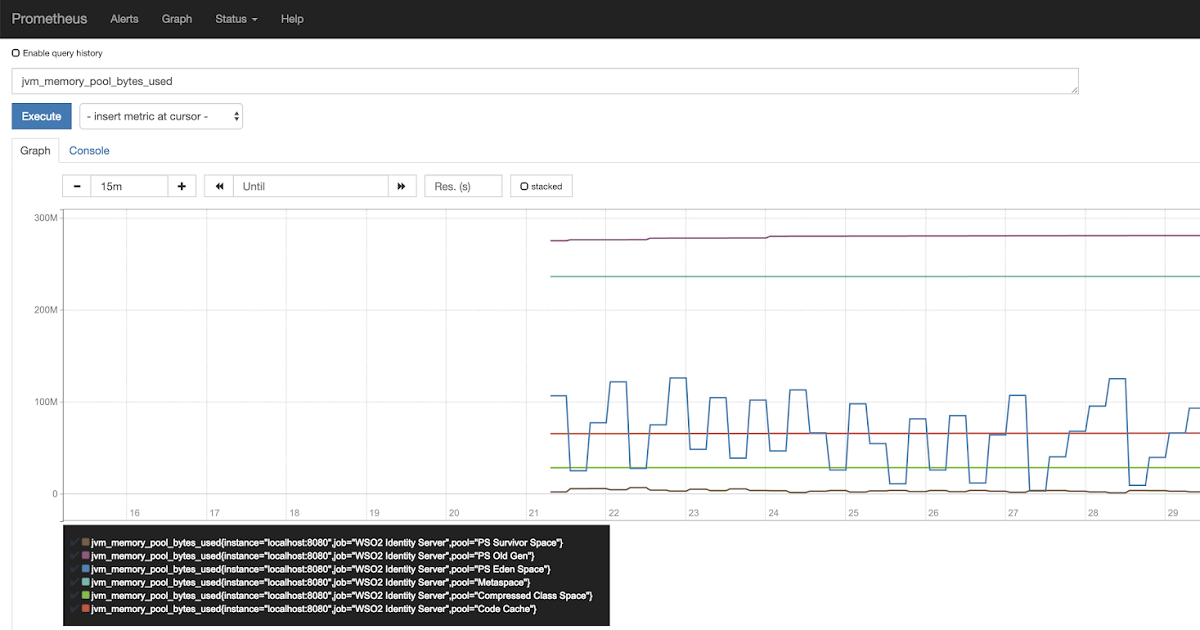The height and width of the screenshot is (630, 1200).
Task: Open the Alerts page
Action: coord(124,19)
